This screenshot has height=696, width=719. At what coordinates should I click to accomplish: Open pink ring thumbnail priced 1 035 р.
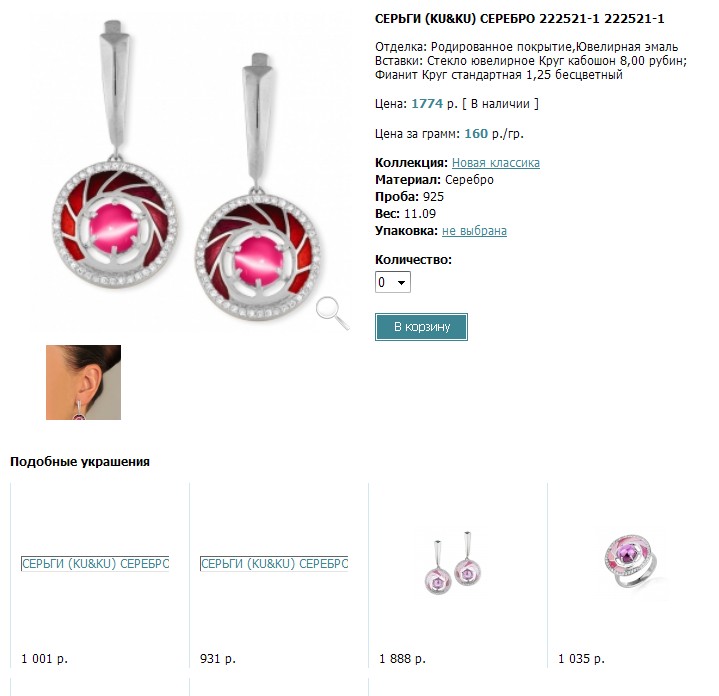[632, 562]
